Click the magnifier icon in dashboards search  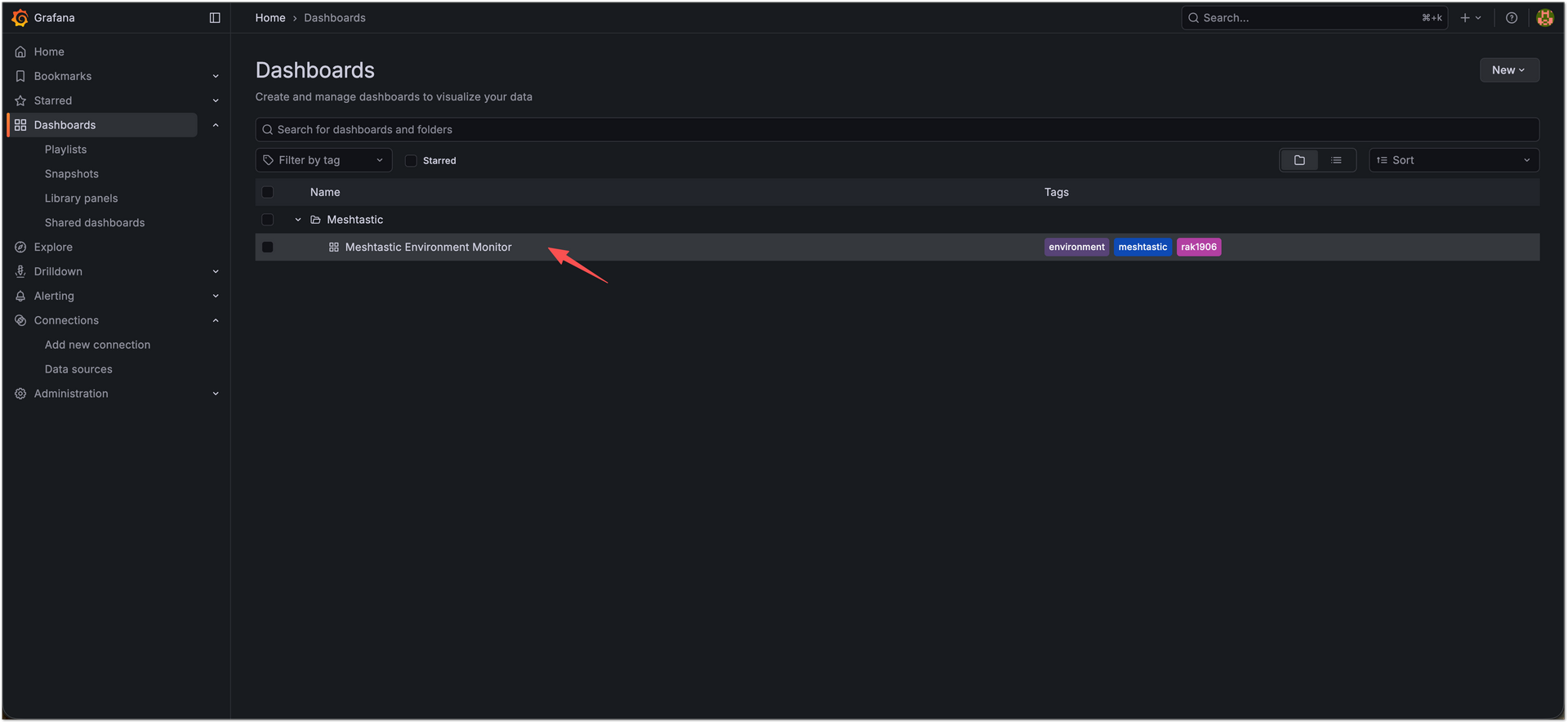coord(267,130)
